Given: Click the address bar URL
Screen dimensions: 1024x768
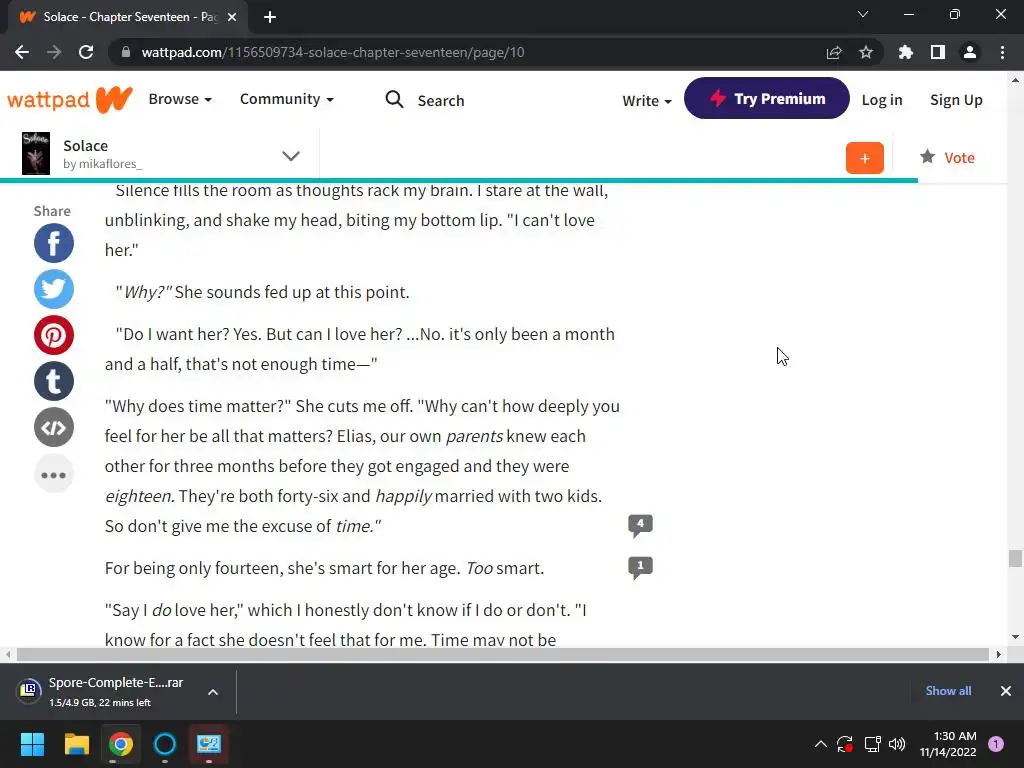Looking at the screenshot, I should pos(333,52).
